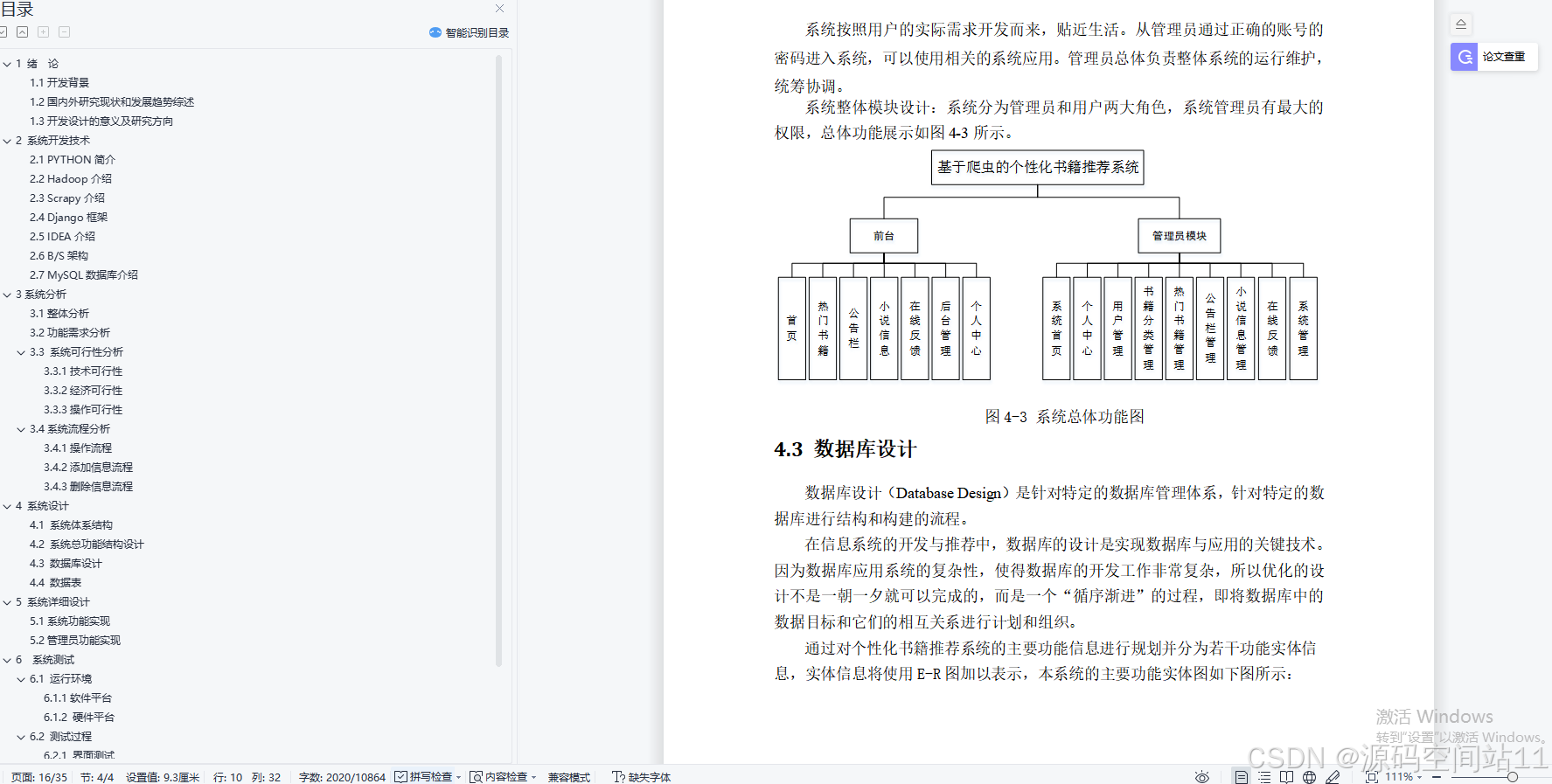Collapse the '3 系统分析' chapter node
1552x784 pixels.
(x=7, y=295)
